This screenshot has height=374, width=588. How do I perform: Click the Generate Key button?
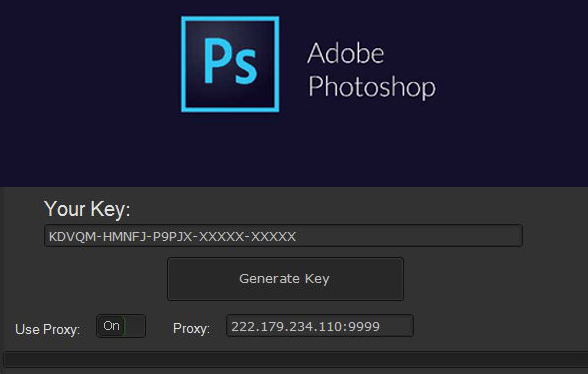click(x=285, y=279)
